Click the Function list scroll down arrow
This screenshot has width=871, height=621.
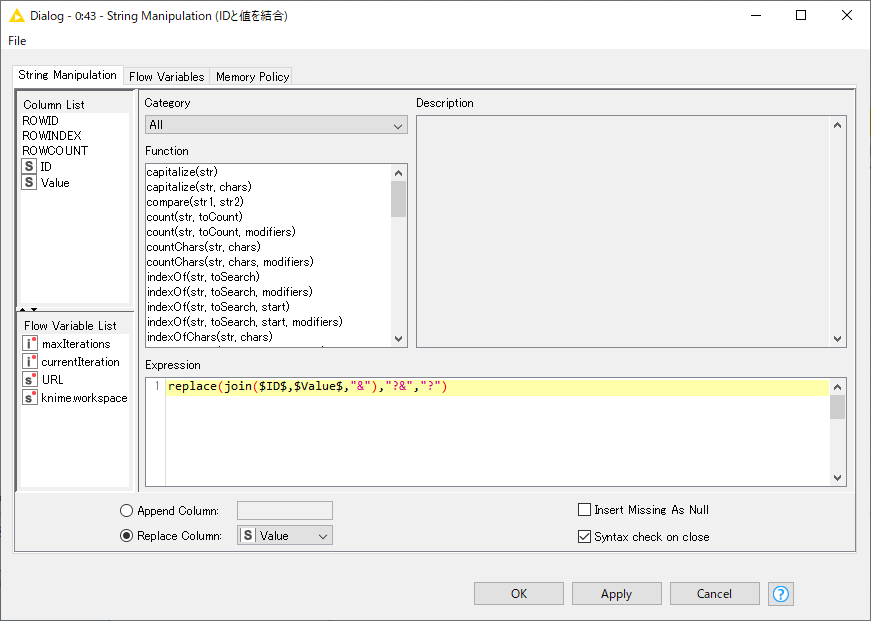pyautogui.click(x=398, y=338)
